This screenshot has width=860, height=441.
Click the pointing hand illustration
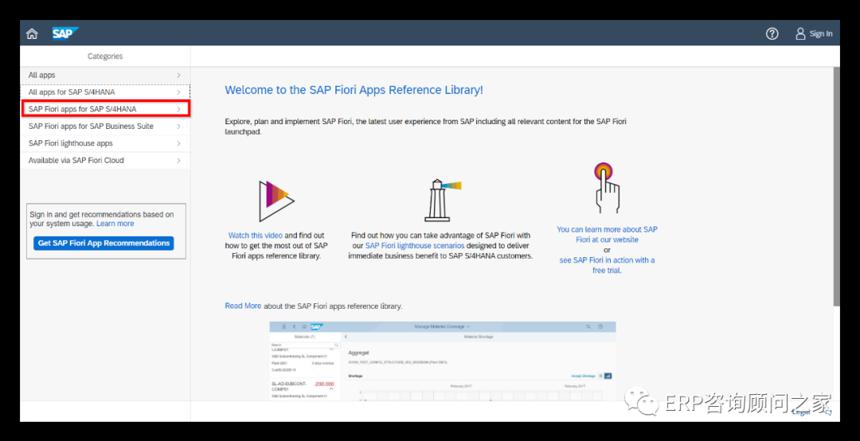click(607, 188)
